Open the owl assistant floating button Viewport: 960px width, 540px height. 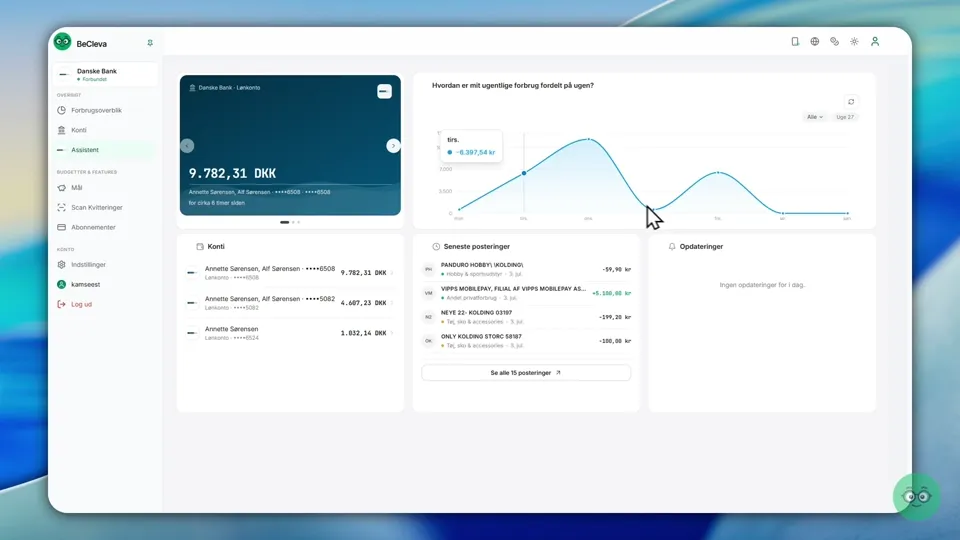point(917,497)
